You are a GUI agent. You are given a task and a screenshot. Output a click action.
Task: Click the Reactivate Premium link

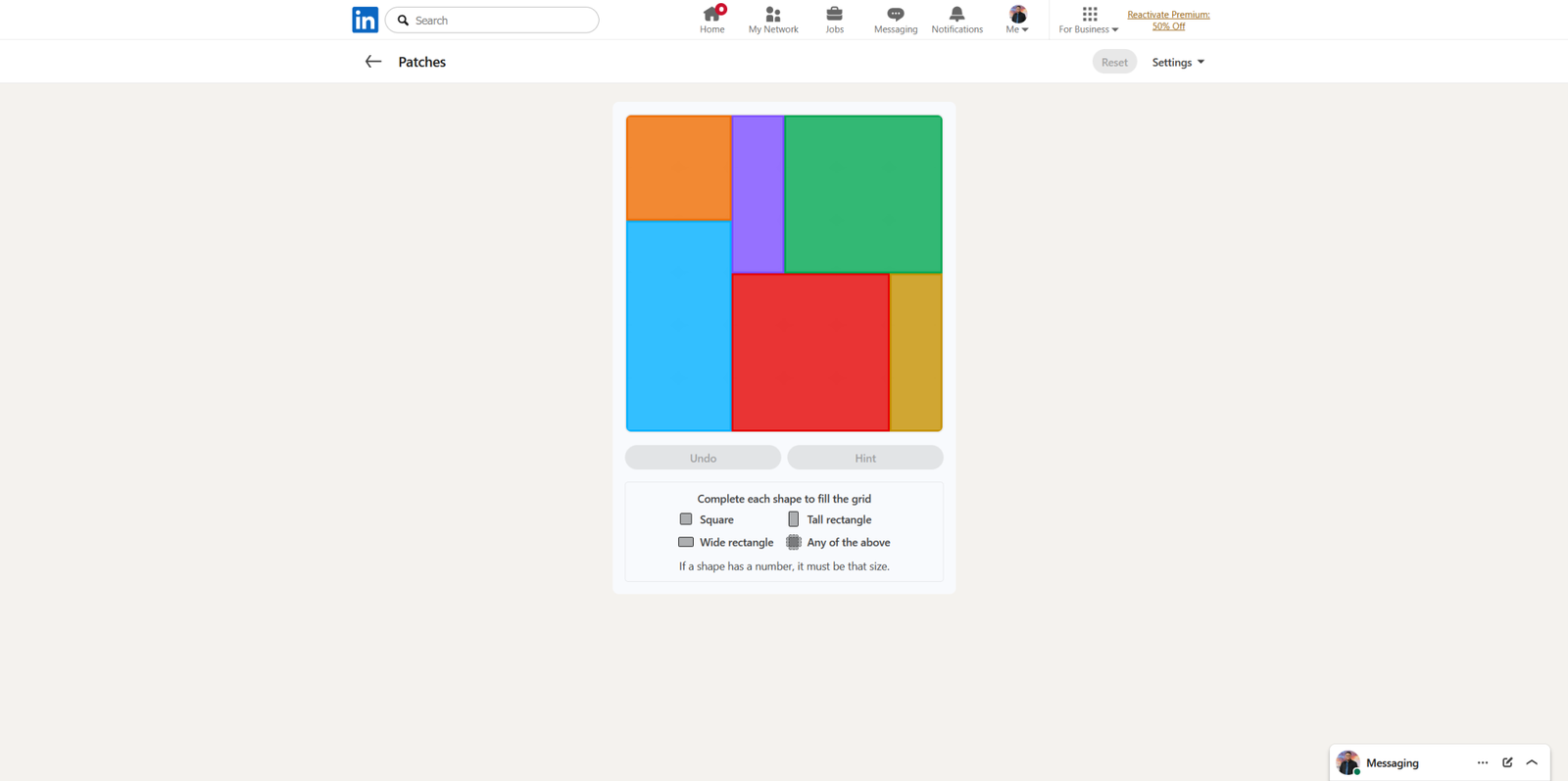pos(1168,21)
